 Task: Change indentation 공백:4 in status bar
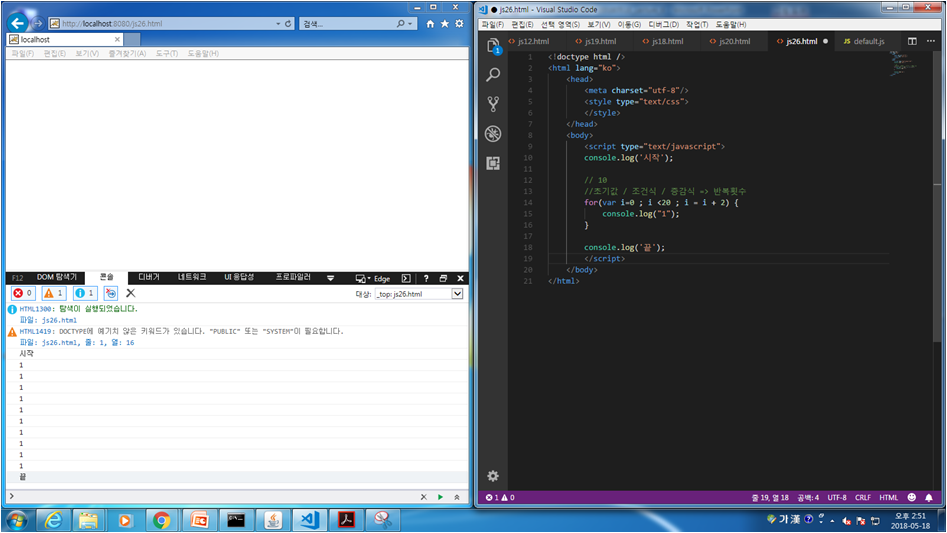(x=808, y=497)
